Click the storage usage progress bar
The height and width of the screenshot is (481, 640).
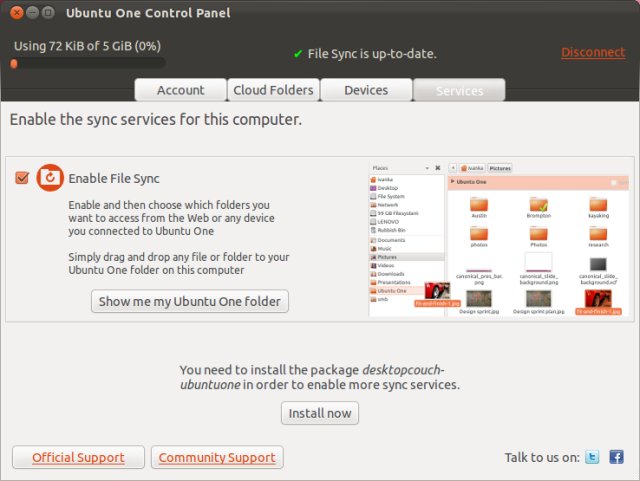point(88,63)
